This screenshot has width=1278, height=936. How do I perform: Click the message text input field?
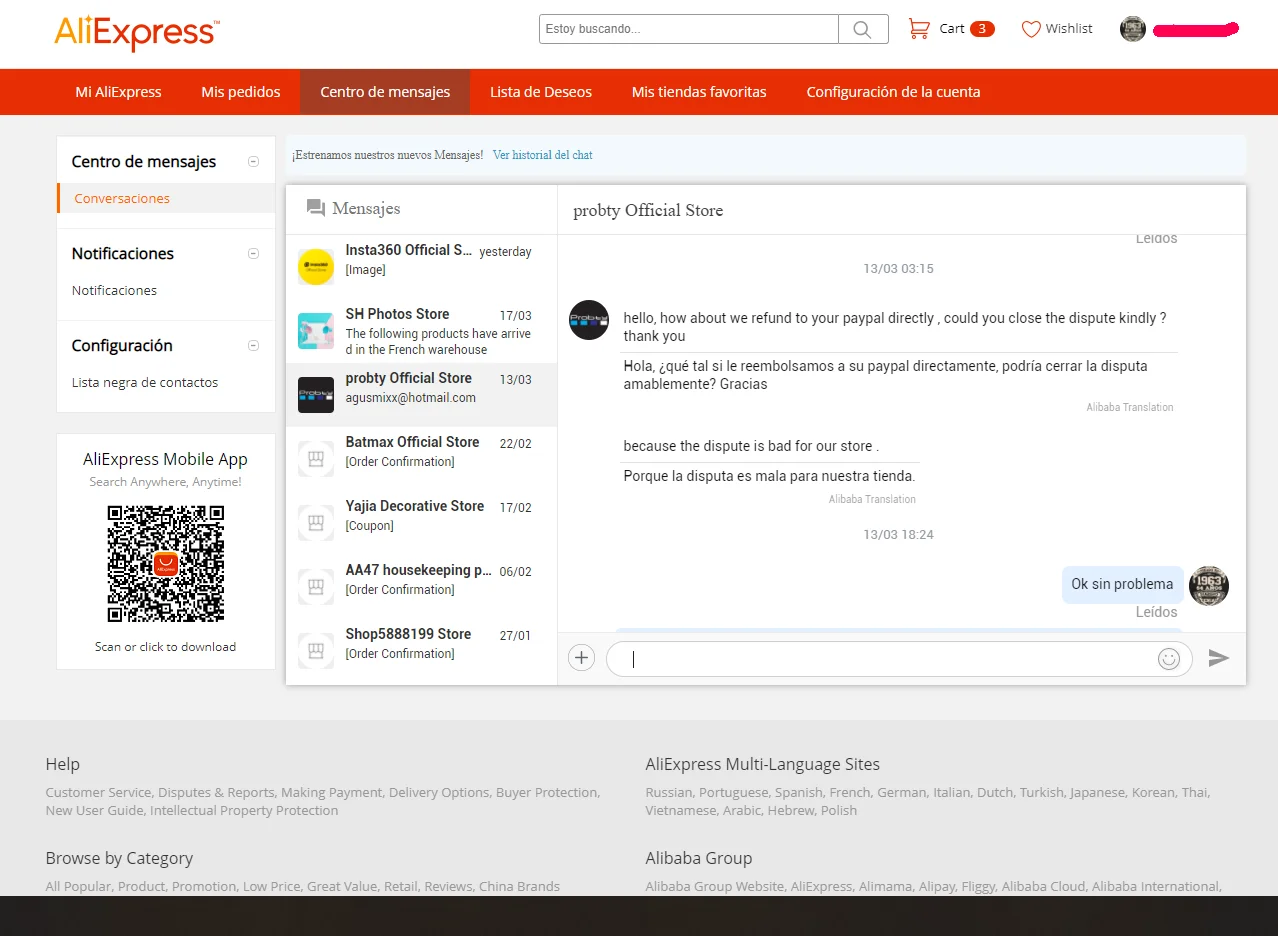pos(899,659)
